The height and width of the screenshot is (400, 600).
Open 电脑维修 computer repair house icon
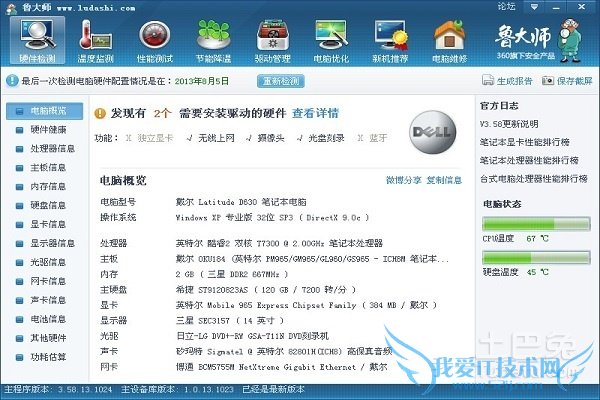point(450,40)
